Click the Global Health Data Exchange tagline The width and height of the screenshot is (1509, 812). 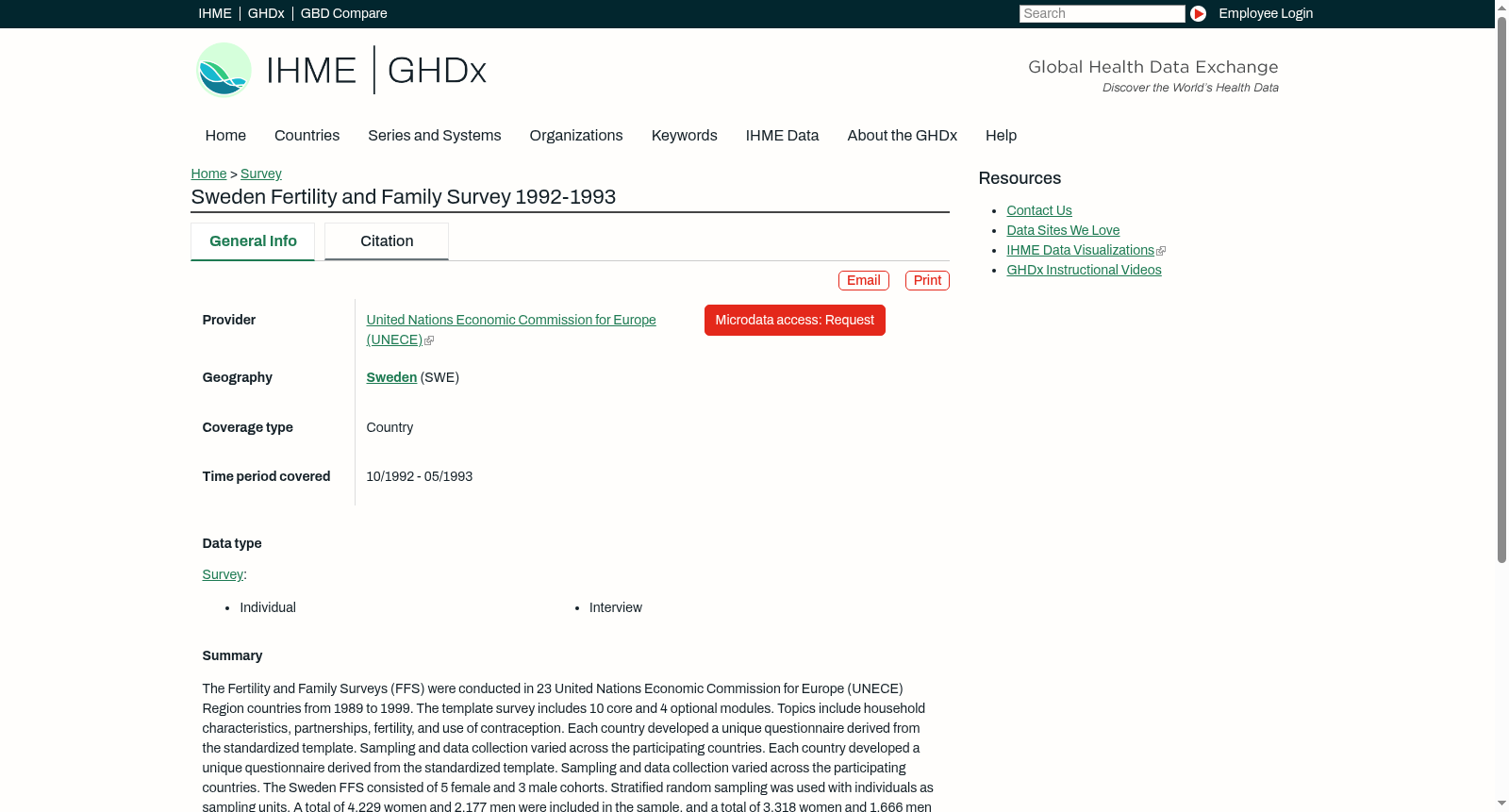[x=1153, y=67]
